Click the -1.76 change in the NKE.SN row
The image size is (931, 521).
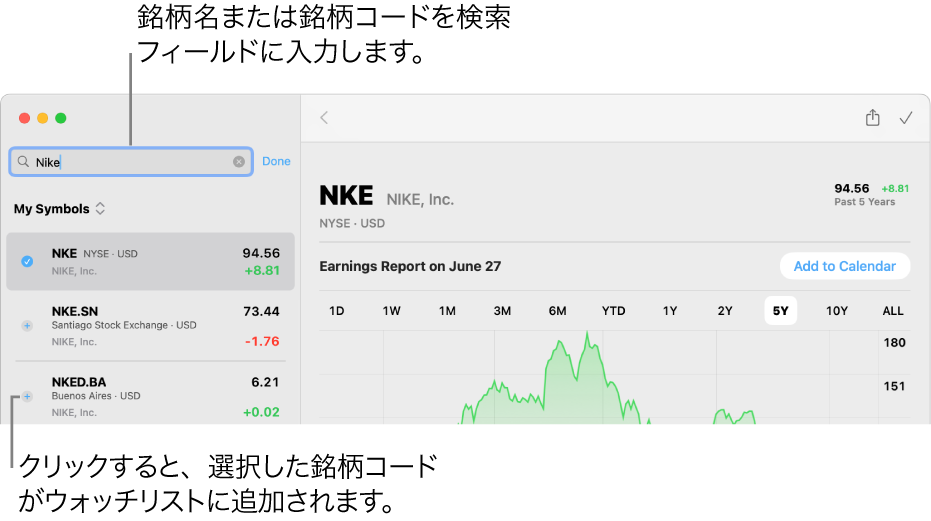tap(262, 342)
